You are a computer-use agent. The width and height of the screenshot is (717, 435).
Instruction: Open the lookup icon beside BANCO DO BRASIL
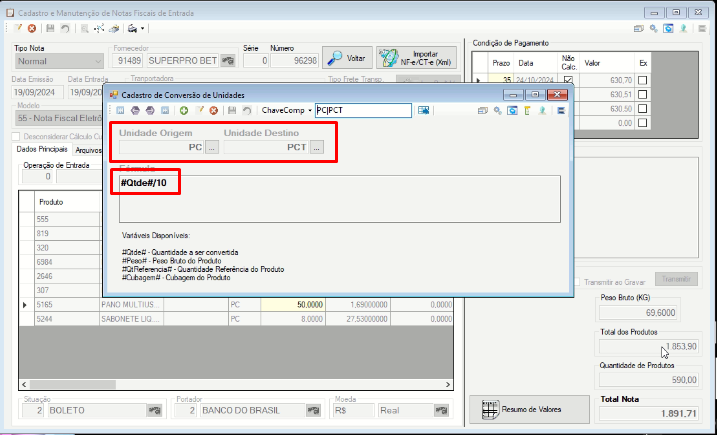(313, 410)
